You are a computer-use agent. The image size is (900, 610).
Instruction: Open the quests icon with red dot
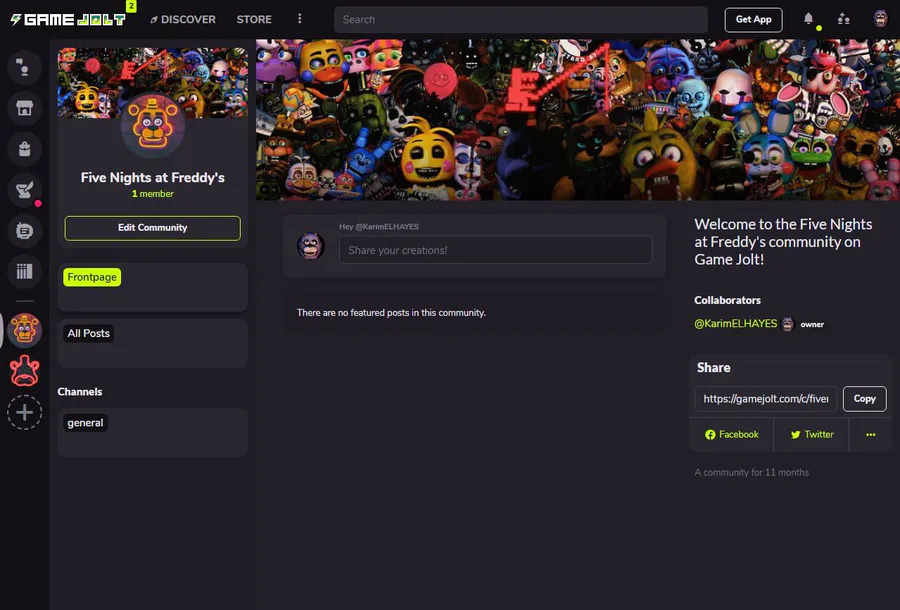coord(24,190)
